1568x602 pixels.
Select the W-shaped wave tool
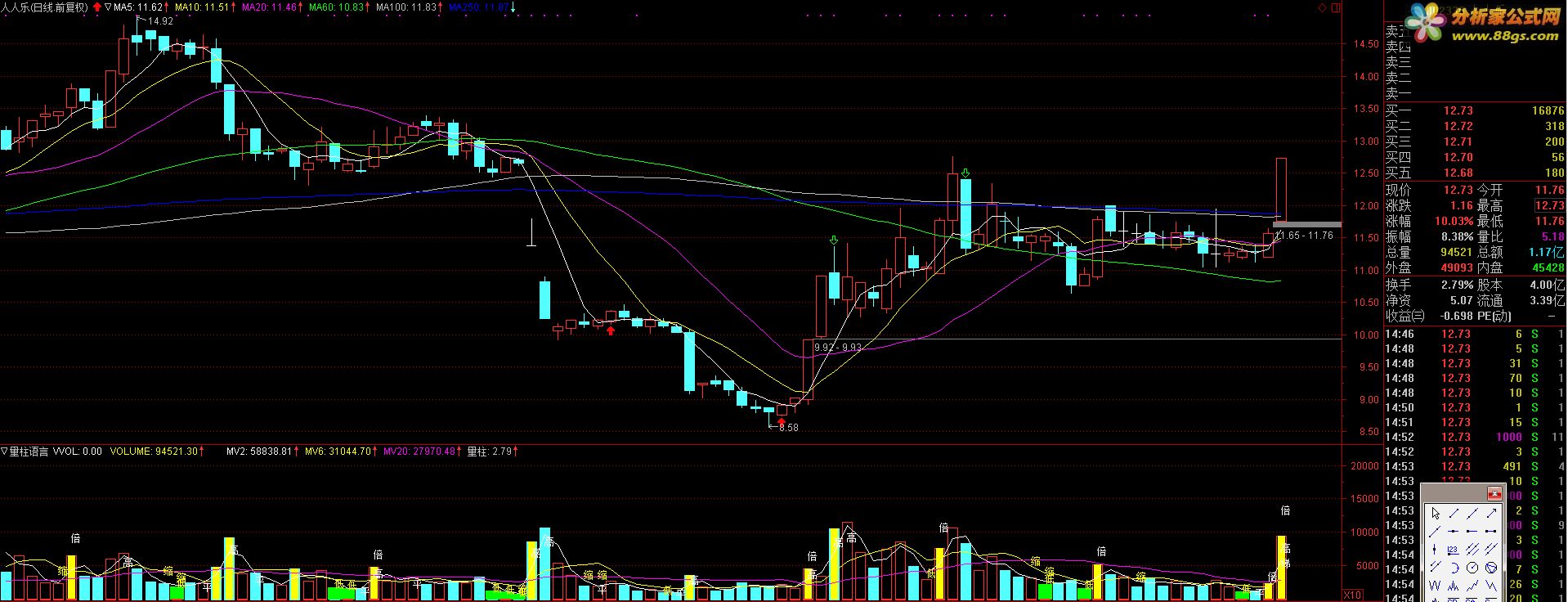[x=1436, y=586]
